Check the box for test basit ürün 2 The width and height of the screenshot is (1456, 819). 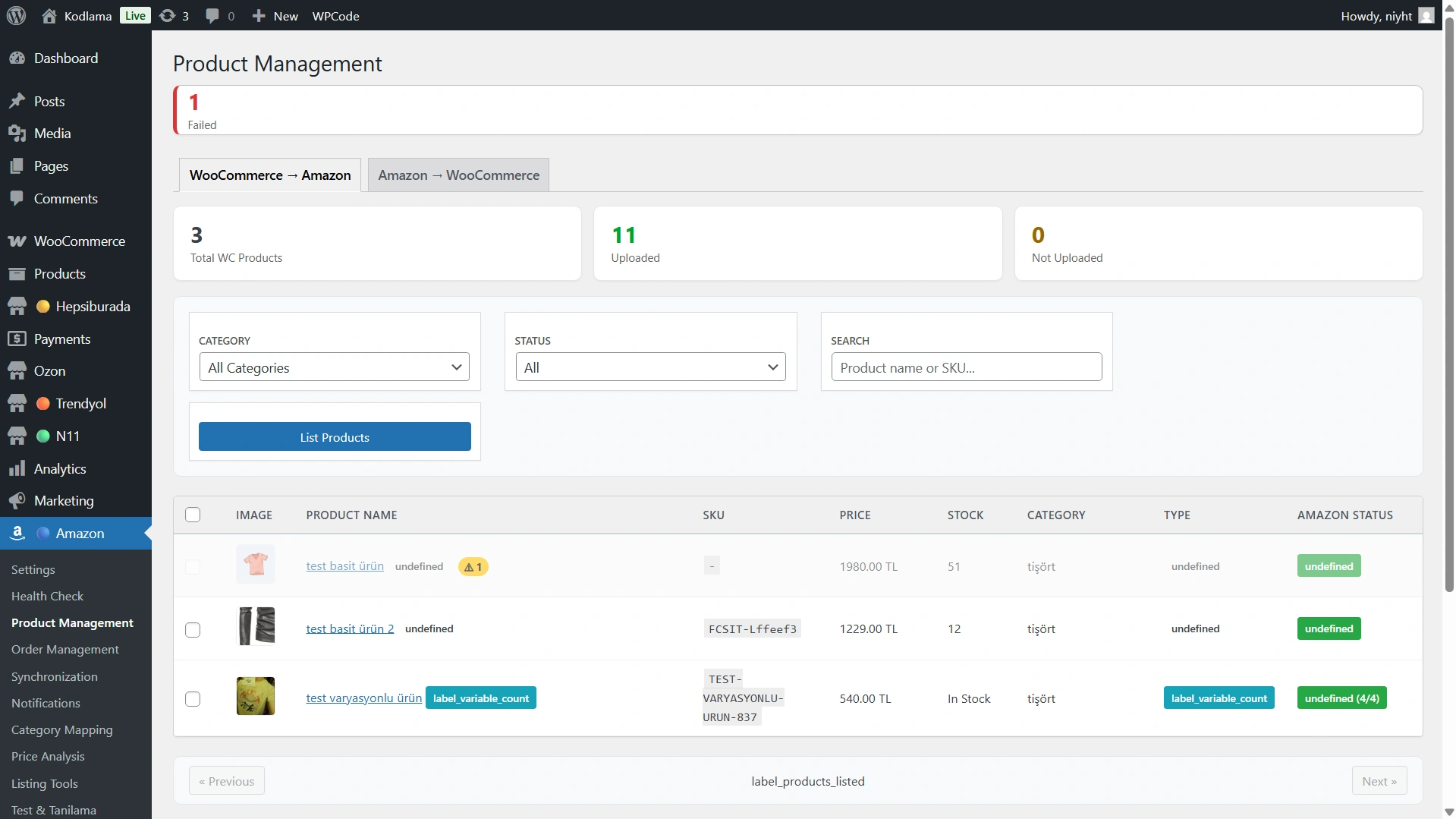click(x=193, y=630)
